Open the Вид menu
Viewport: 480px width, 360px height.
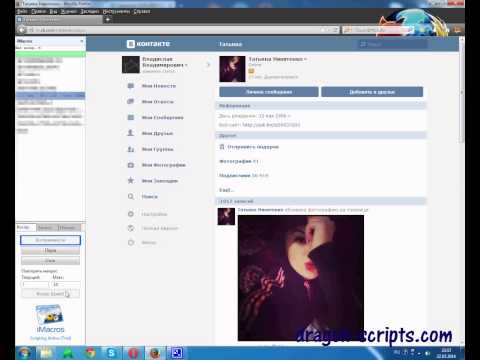53,11
